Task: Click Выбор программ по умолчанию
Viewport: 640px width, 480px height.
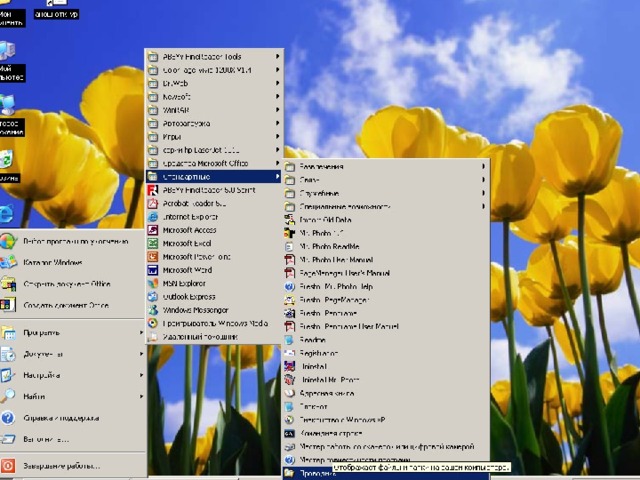Action: (x=73, y=241)
